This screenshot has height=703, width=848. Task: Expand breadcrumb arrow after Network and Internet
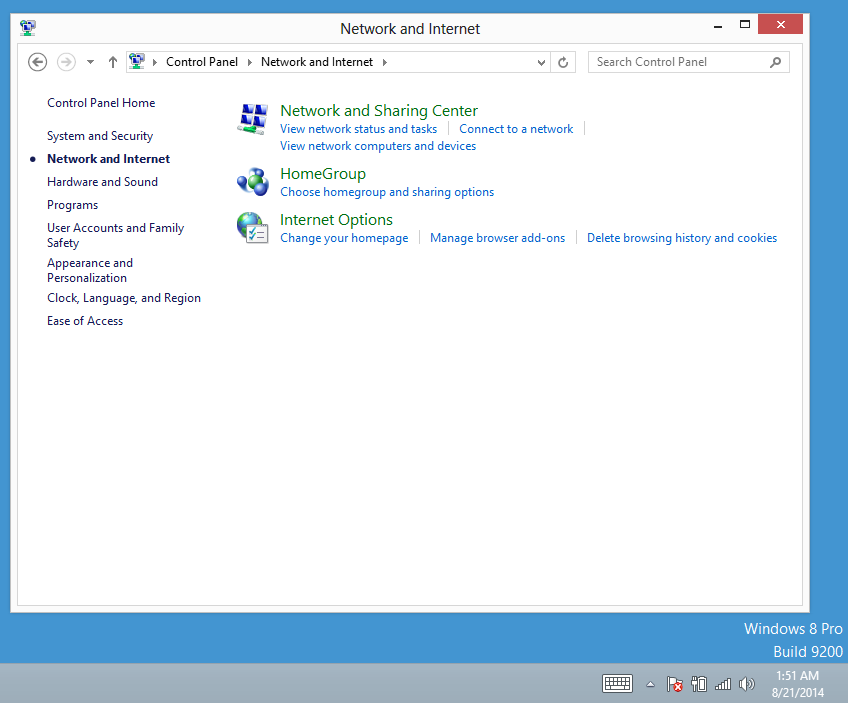tap(385, 62)
